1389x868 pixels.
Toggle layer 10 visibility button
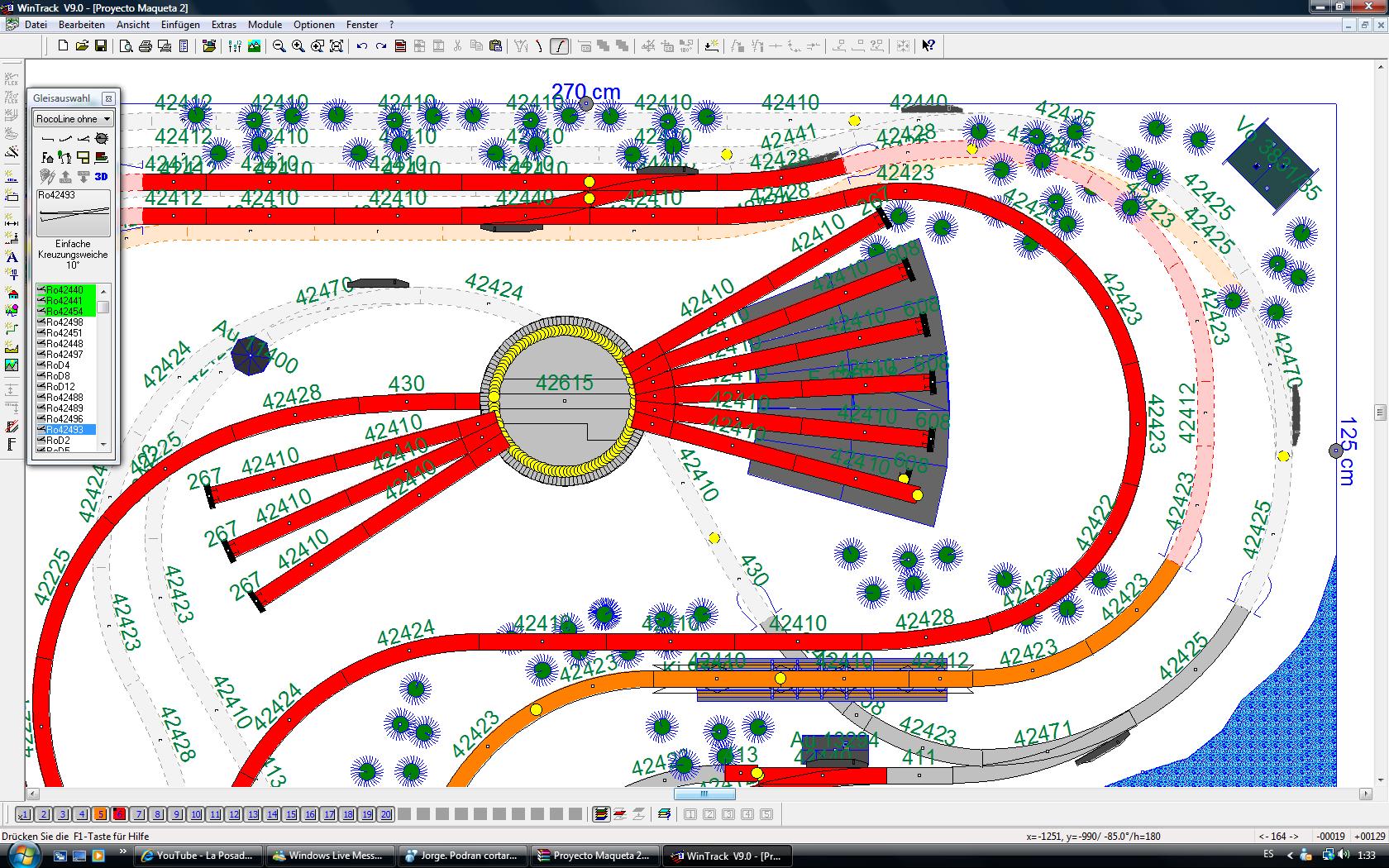pos(196,814)
